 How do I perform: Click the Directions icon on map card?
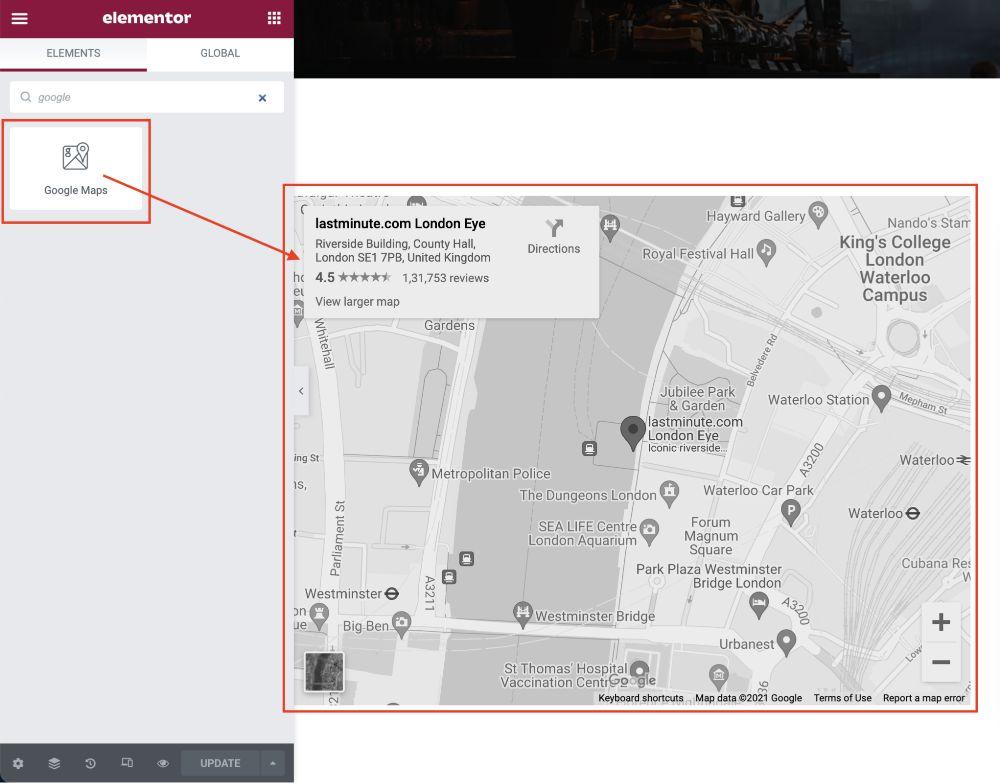point(554,228)
